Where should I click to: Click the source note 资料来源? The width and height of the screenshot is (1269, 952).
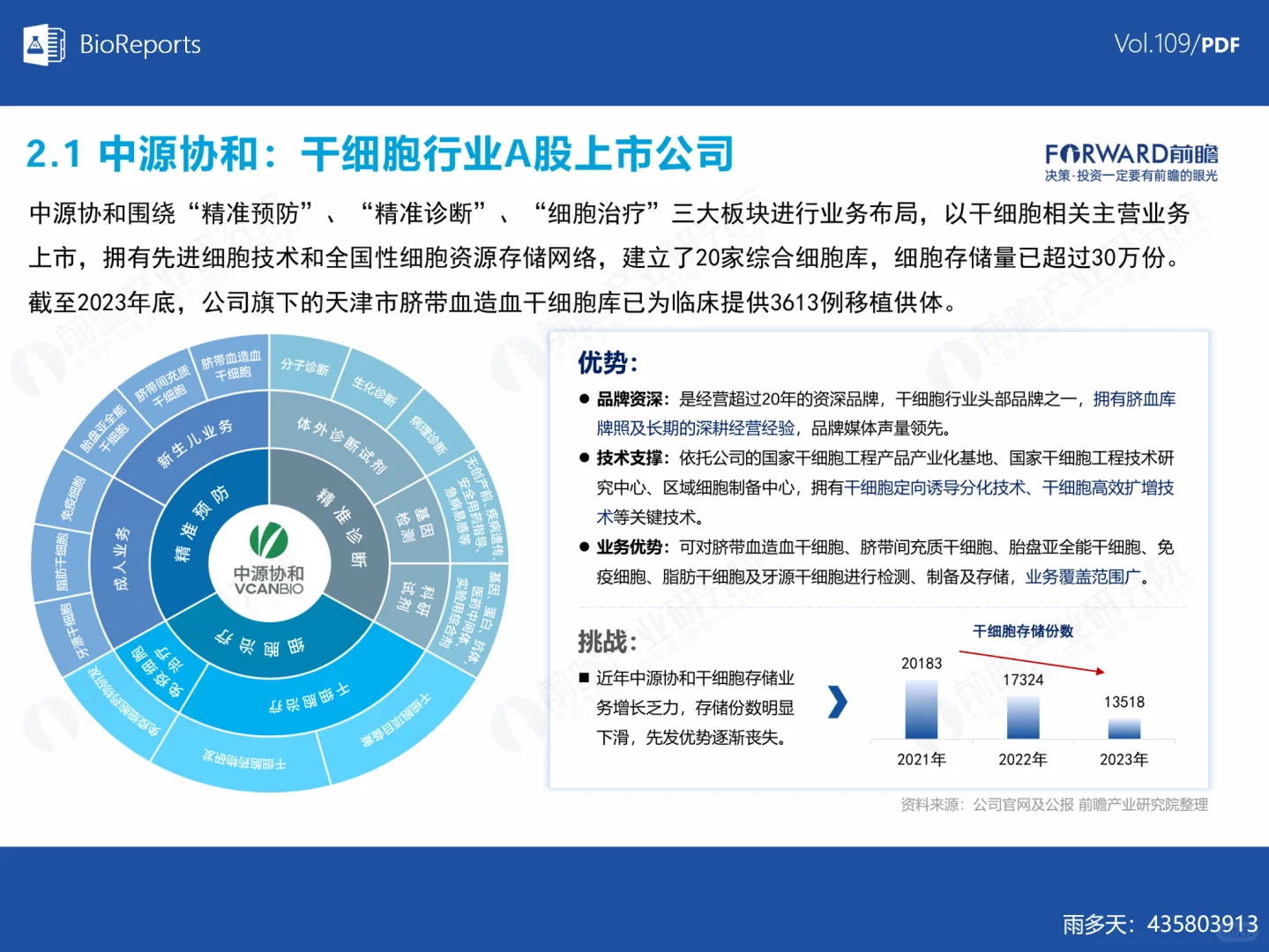(x=1054, y=805)
